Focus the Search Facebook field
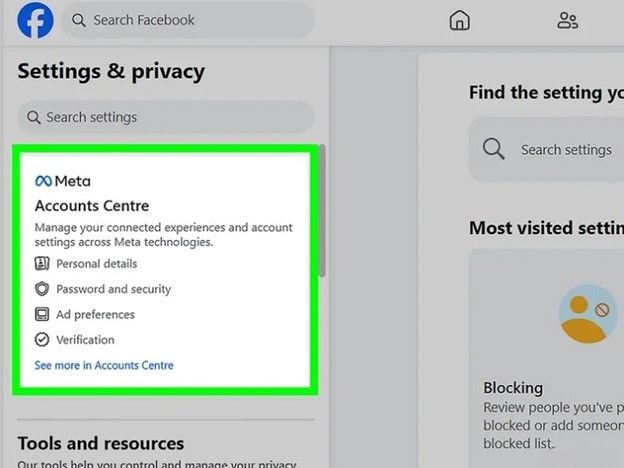Viewport: 624px width, 468px height. [x=190, y=21]
